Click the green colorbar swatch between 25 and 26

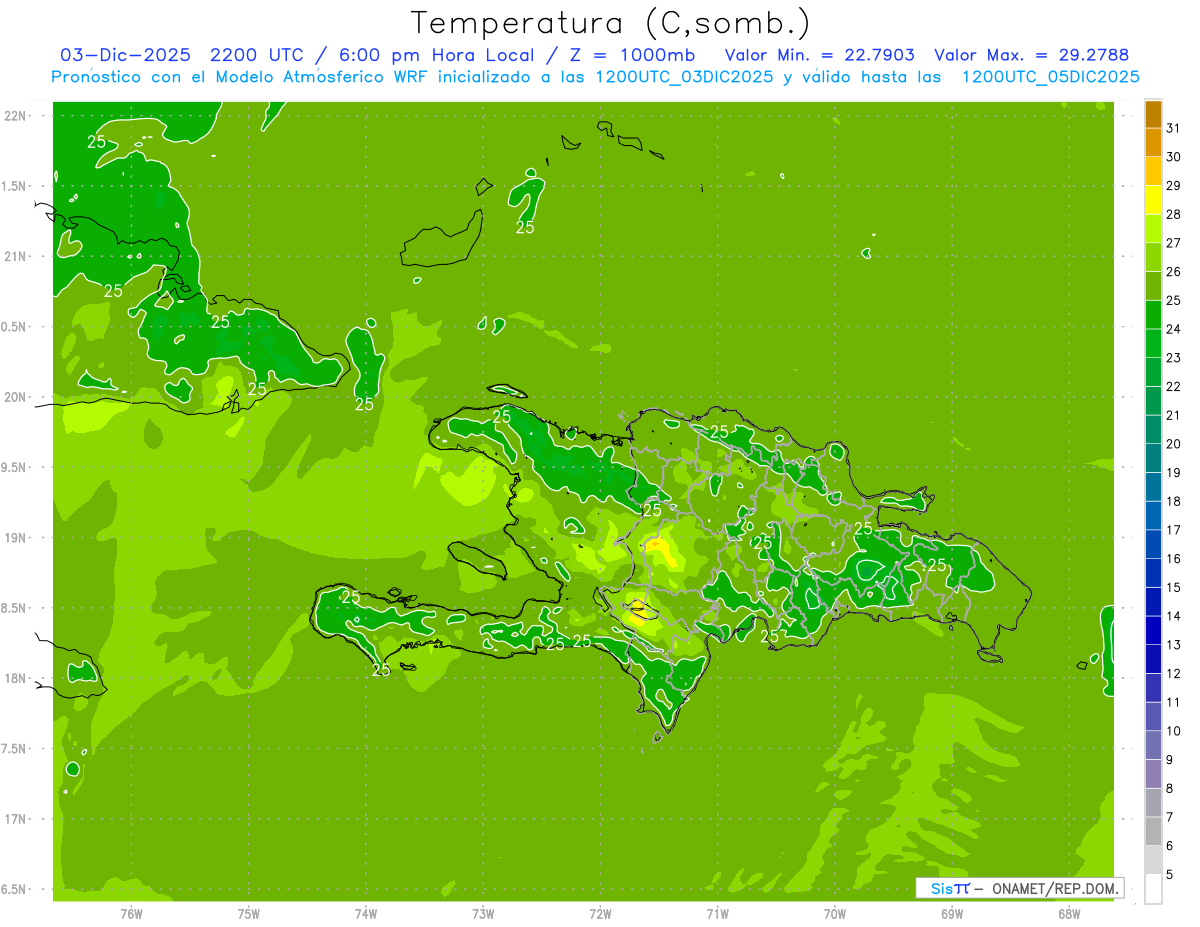1153,286
